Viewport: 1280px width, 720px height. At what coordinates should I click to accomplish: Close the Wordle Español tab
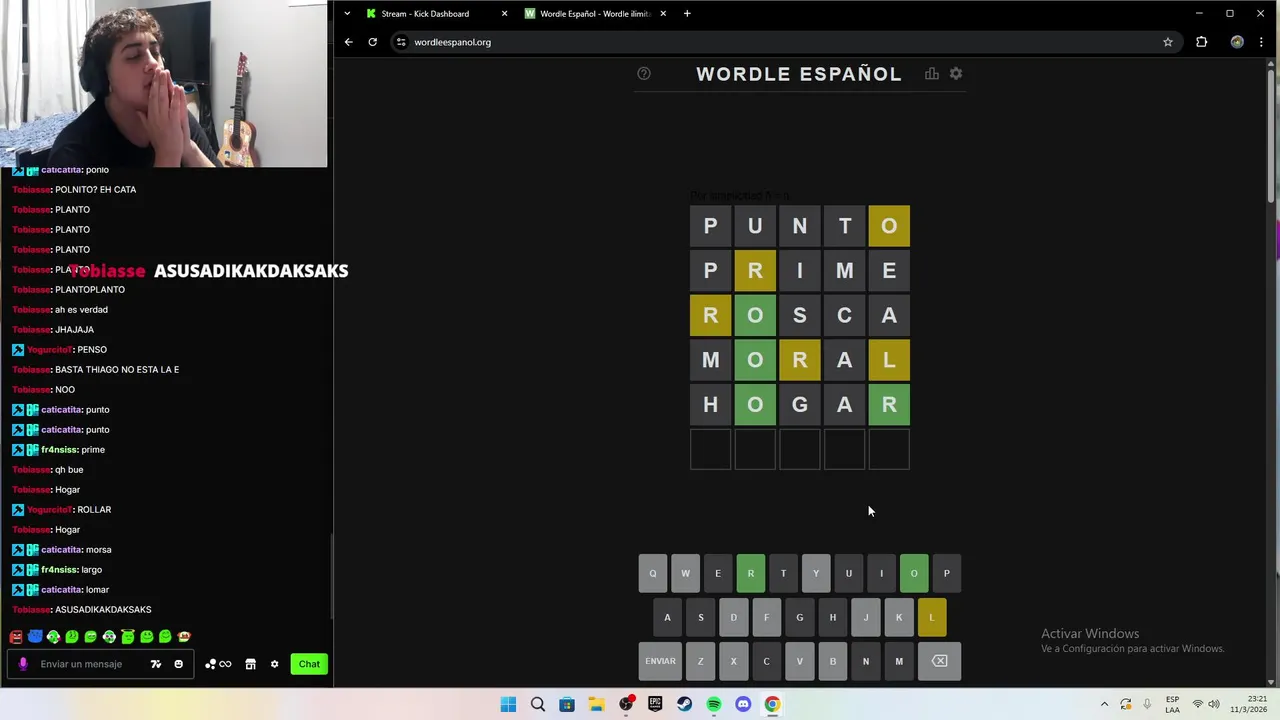coord(663,14)
